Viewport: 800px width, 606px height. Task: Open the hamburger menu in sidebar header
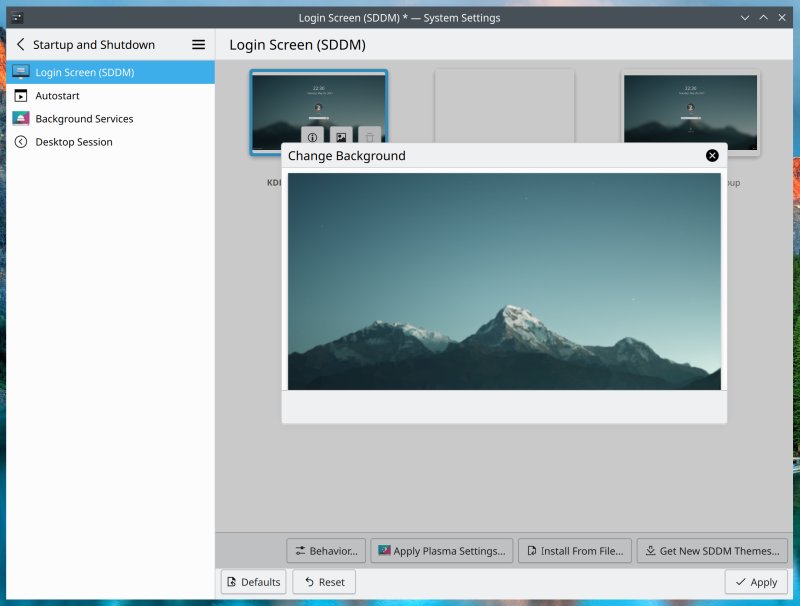point(198,45)
